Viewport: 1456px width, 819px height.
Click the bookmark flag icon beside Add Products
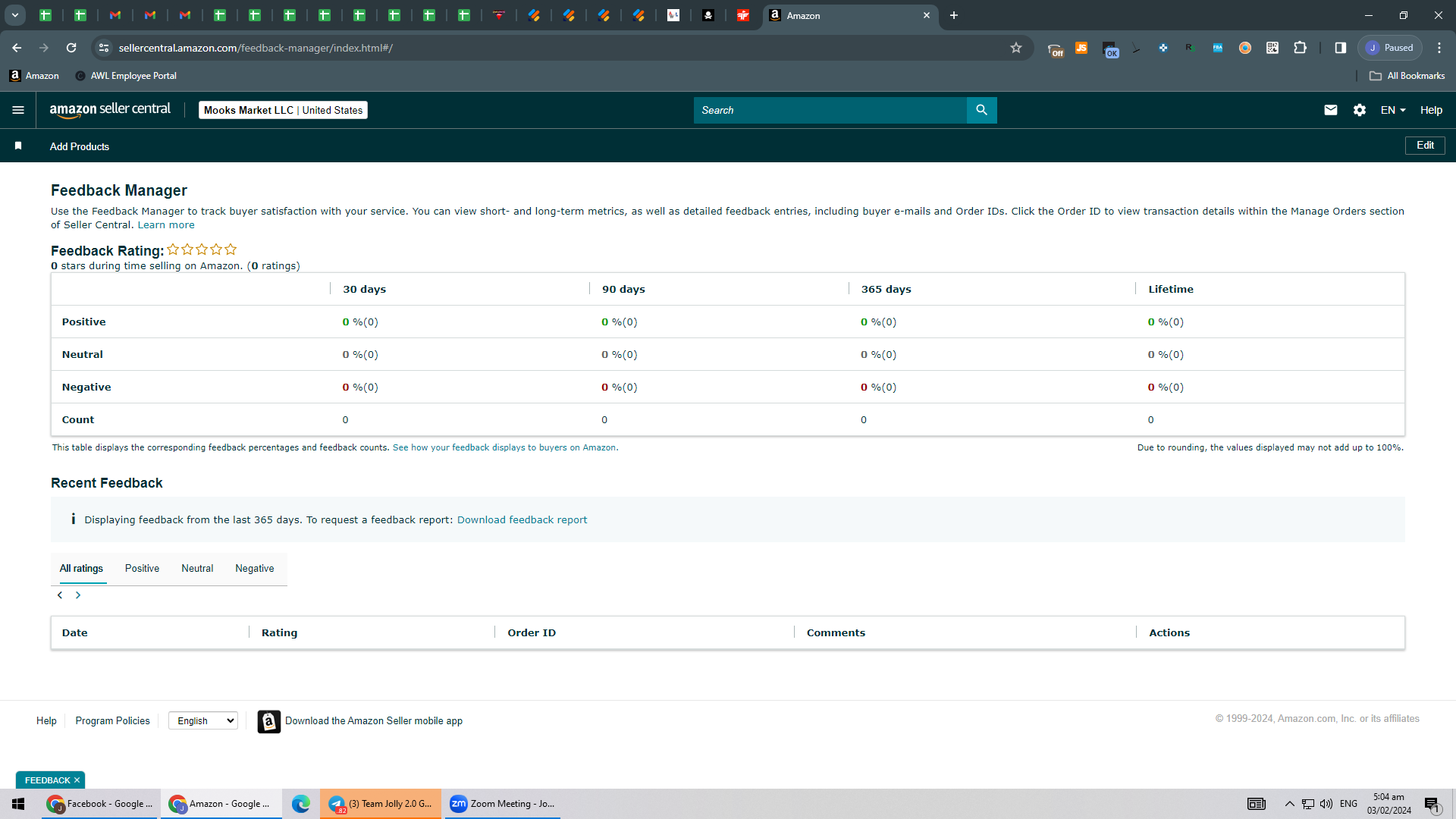(x=18, y=146)
